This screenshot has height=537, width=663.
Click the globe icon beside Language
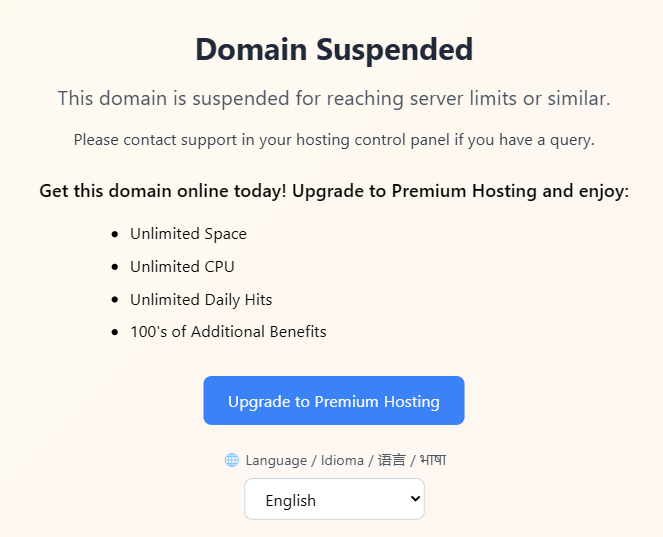tap(232, 460)
